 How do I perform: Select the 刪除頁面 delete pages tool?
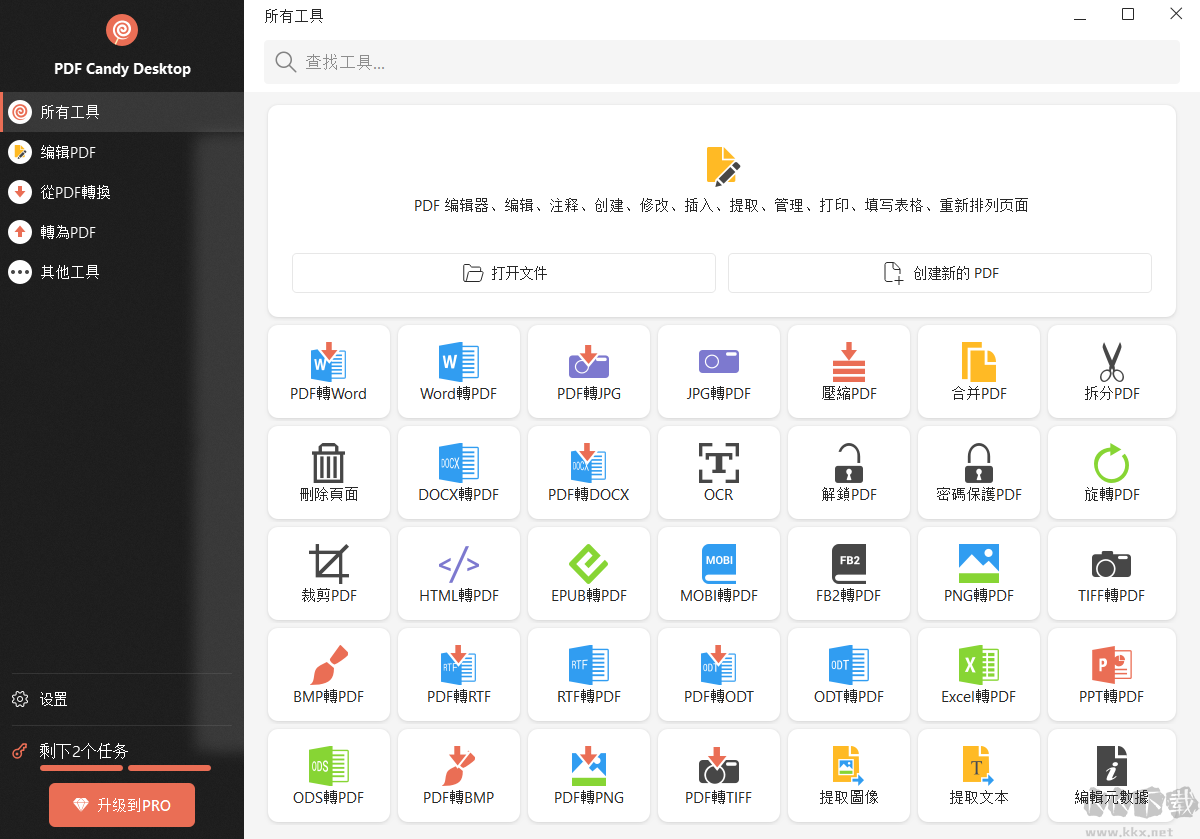328,472
